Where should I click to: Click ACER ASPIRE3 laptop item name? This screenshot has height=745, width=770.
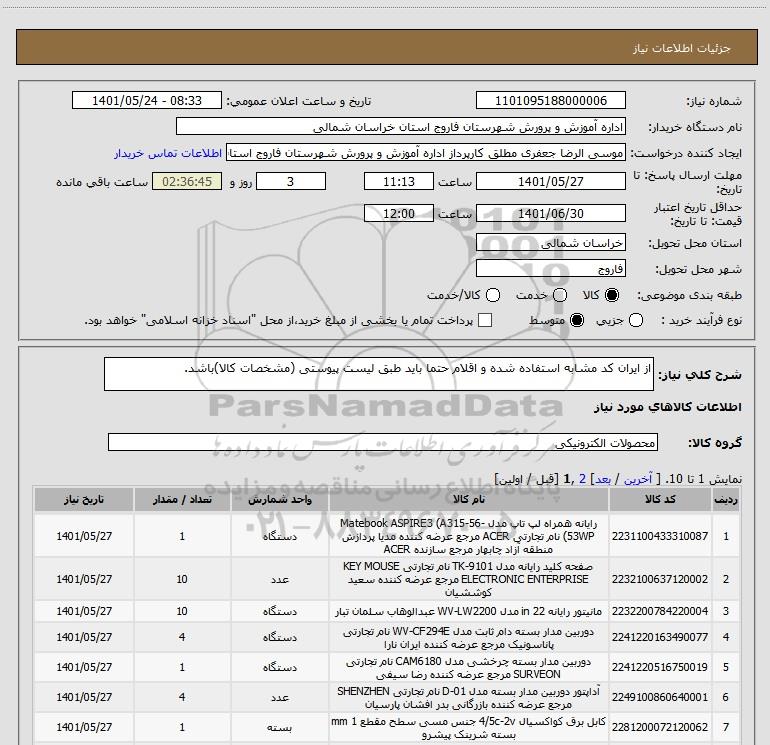469,536
